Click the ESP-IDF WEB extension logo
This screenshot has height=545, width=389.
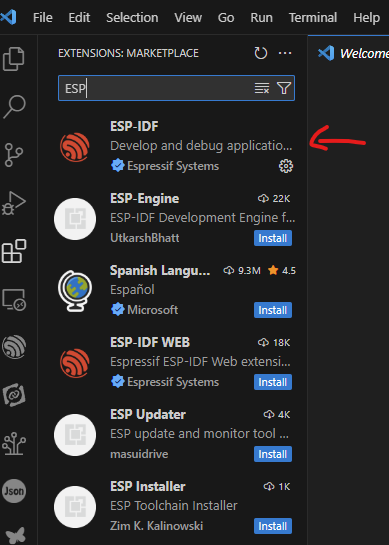coord(75,363)
